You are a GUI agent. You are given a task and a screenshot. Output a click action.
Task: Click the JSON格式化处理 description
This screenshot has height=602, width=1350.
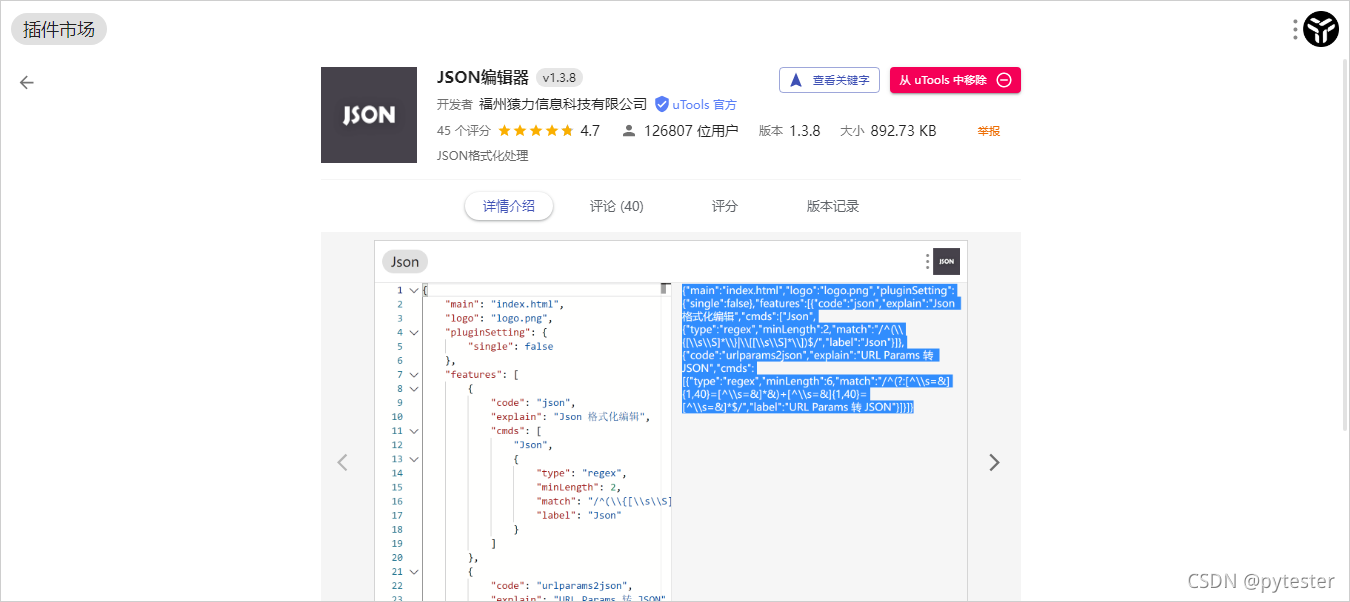pyautogui.click(x=483, y=156)
